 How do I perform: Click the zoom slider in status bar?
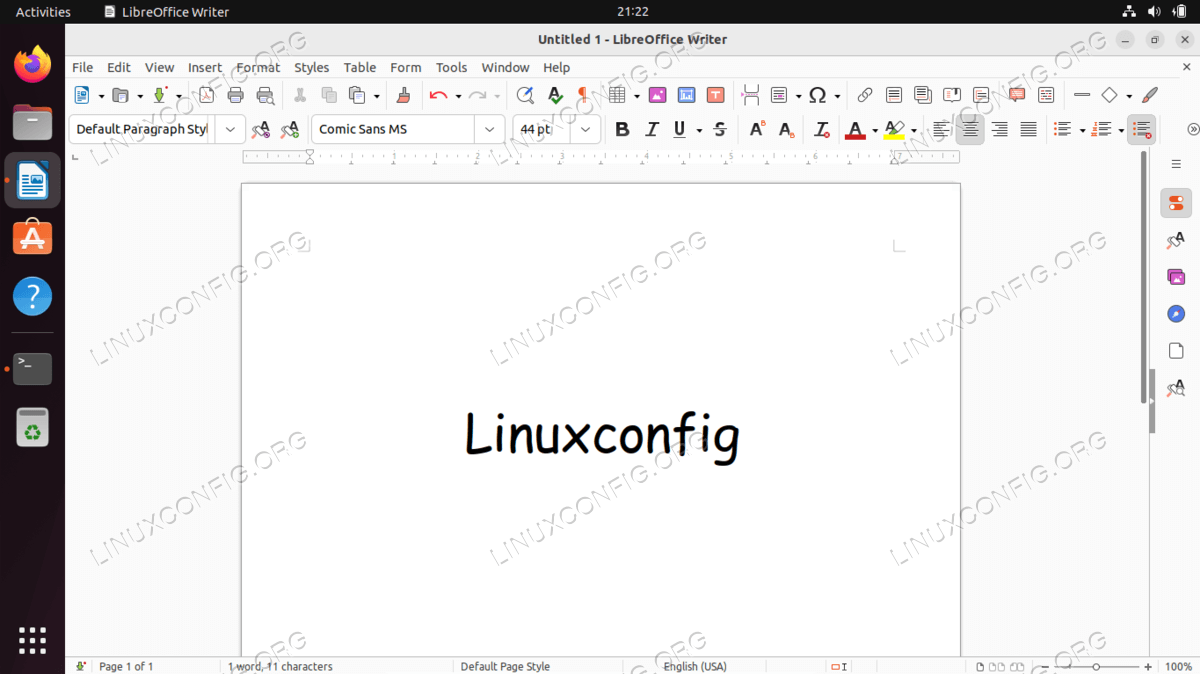point(1096,666)
